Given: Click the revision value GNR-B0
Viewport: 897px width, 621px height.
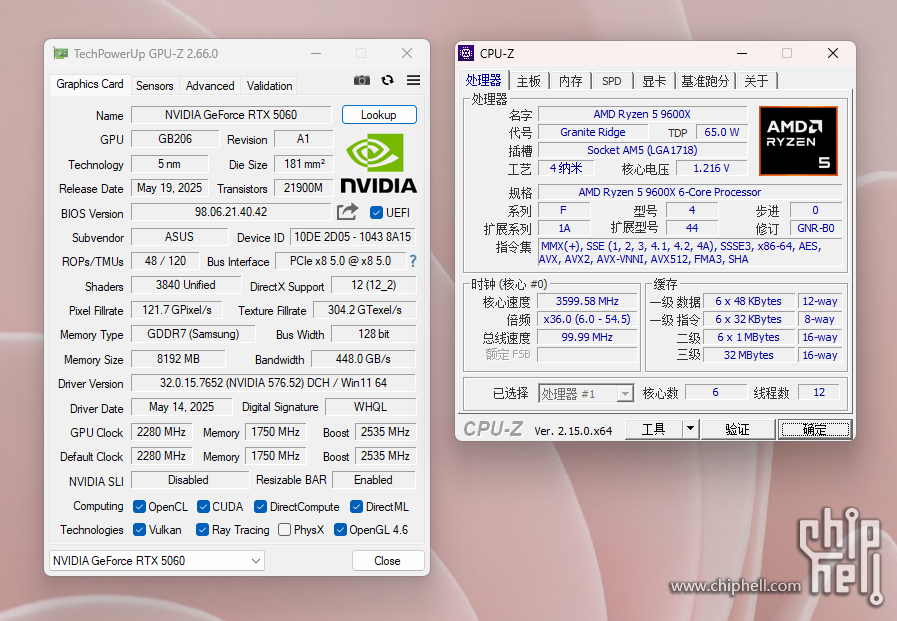Looking at the screenshot, I should (816, 228).
